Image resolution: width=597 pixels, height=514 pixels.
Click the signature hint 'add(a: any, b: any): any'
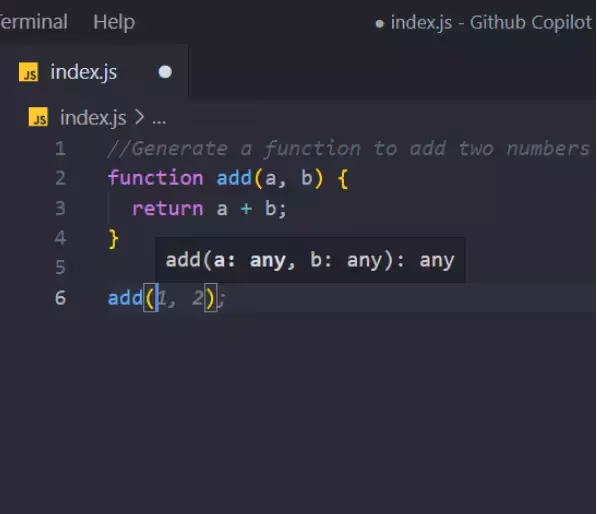click(x=310, y=260)
